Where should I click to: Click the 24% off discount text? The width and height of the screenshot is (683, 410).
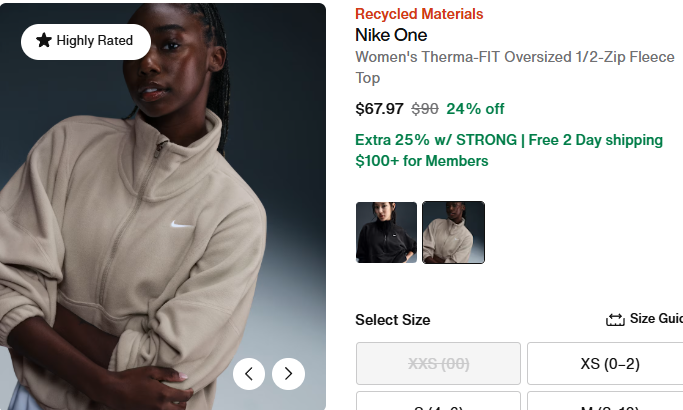pos(475,109)
